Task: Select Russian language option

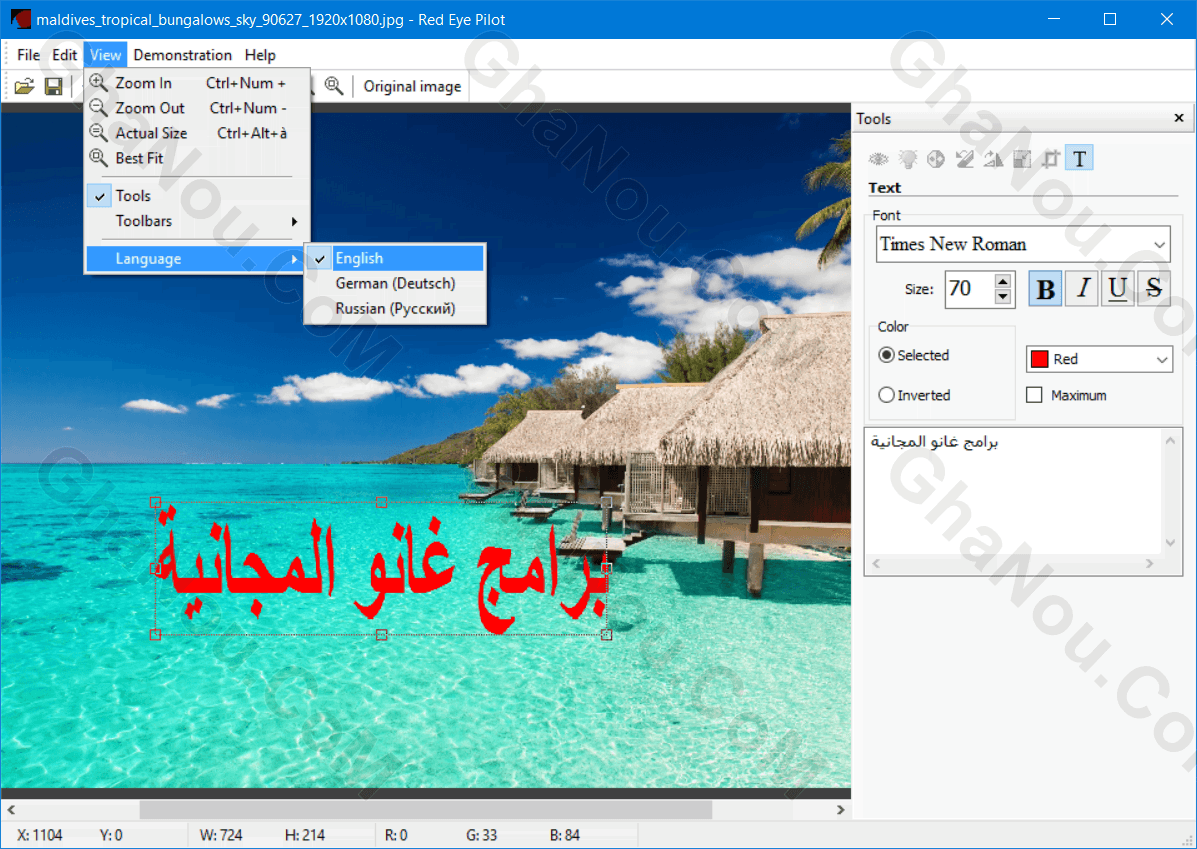Action: point(395,309)
